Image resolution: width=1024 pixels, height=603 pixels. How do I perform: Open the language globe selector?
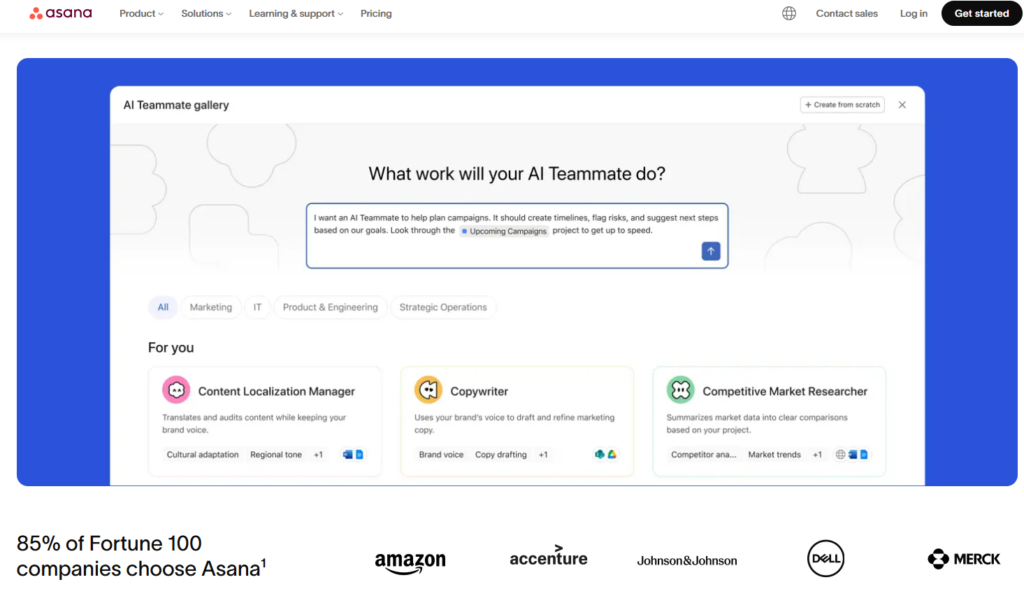789,13
